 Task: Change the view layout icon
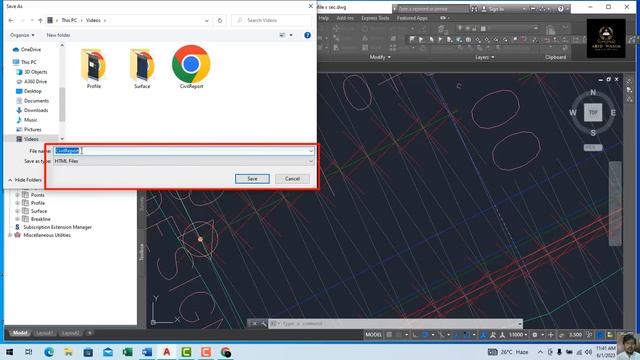click(282, 36)
